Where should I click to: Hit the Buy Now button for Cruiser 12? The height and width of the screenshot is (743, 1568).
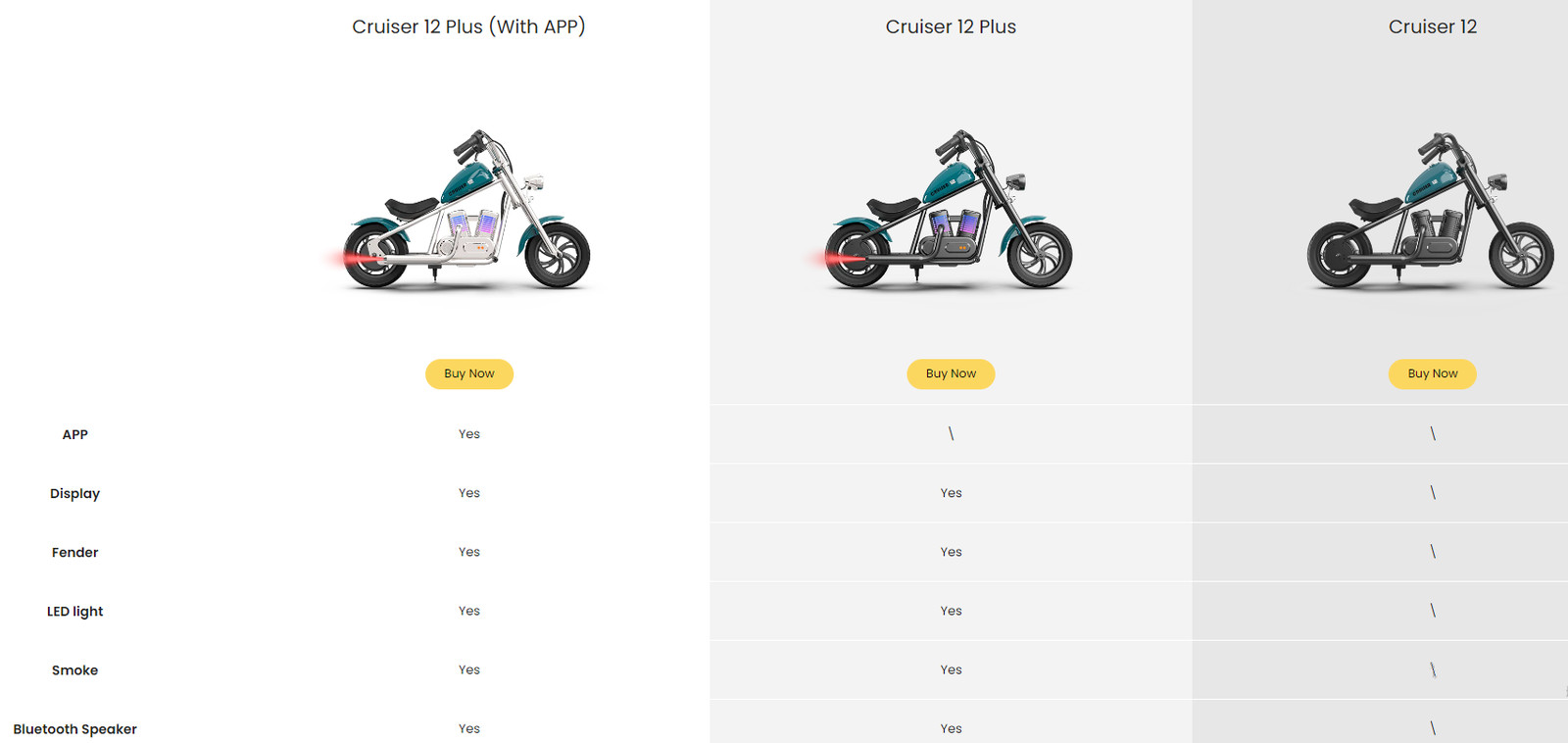pyautogui.click(x=1432, y=373)
